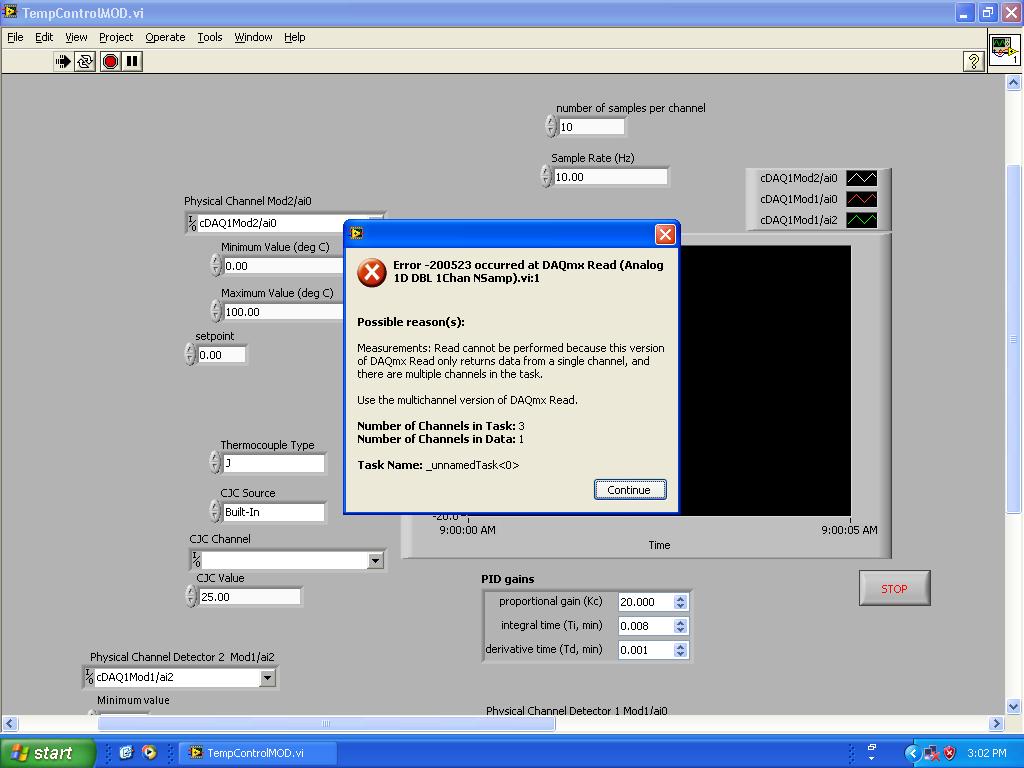
Task: Click Thermocouple Type ring stepper
Action: pyautogui.click(x=216, y=462)
